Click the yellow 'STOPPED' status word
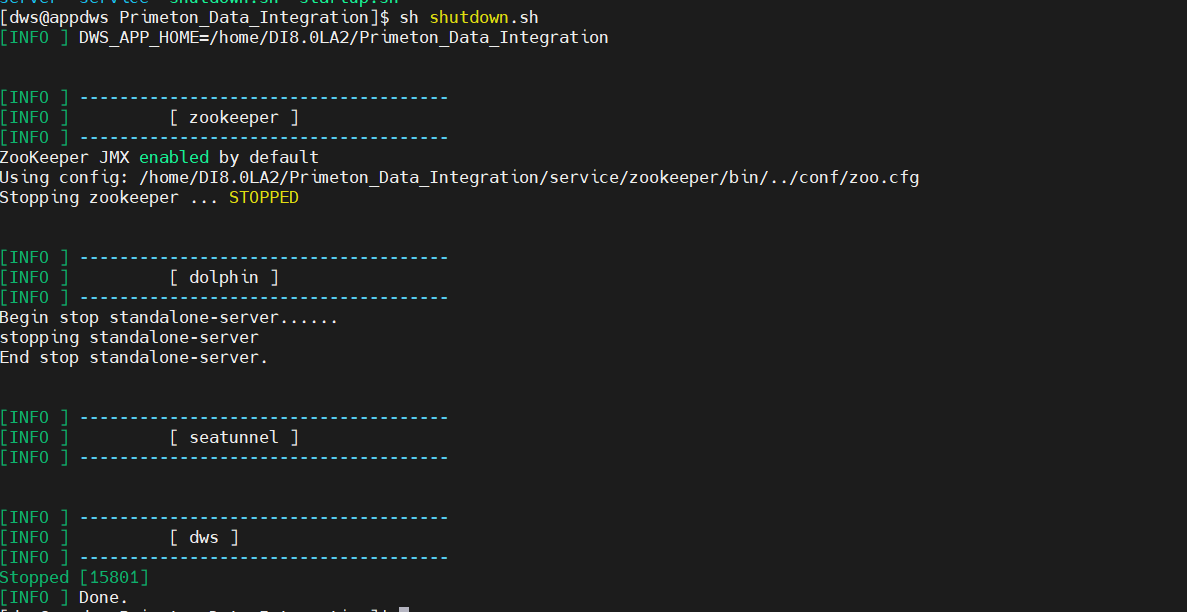The height and width of the screenshot is (612, 1187). 264,198
